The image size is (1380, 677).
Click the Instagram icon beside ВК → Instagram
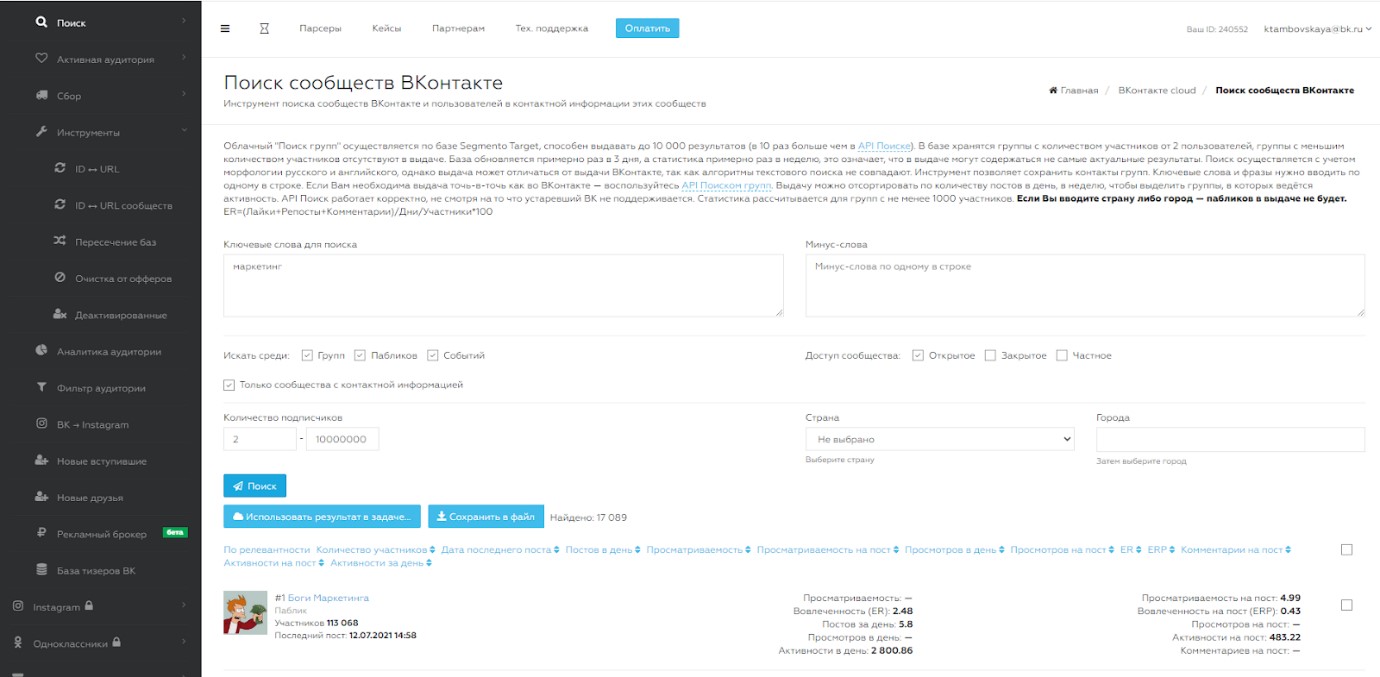click(x=41, y=424)
